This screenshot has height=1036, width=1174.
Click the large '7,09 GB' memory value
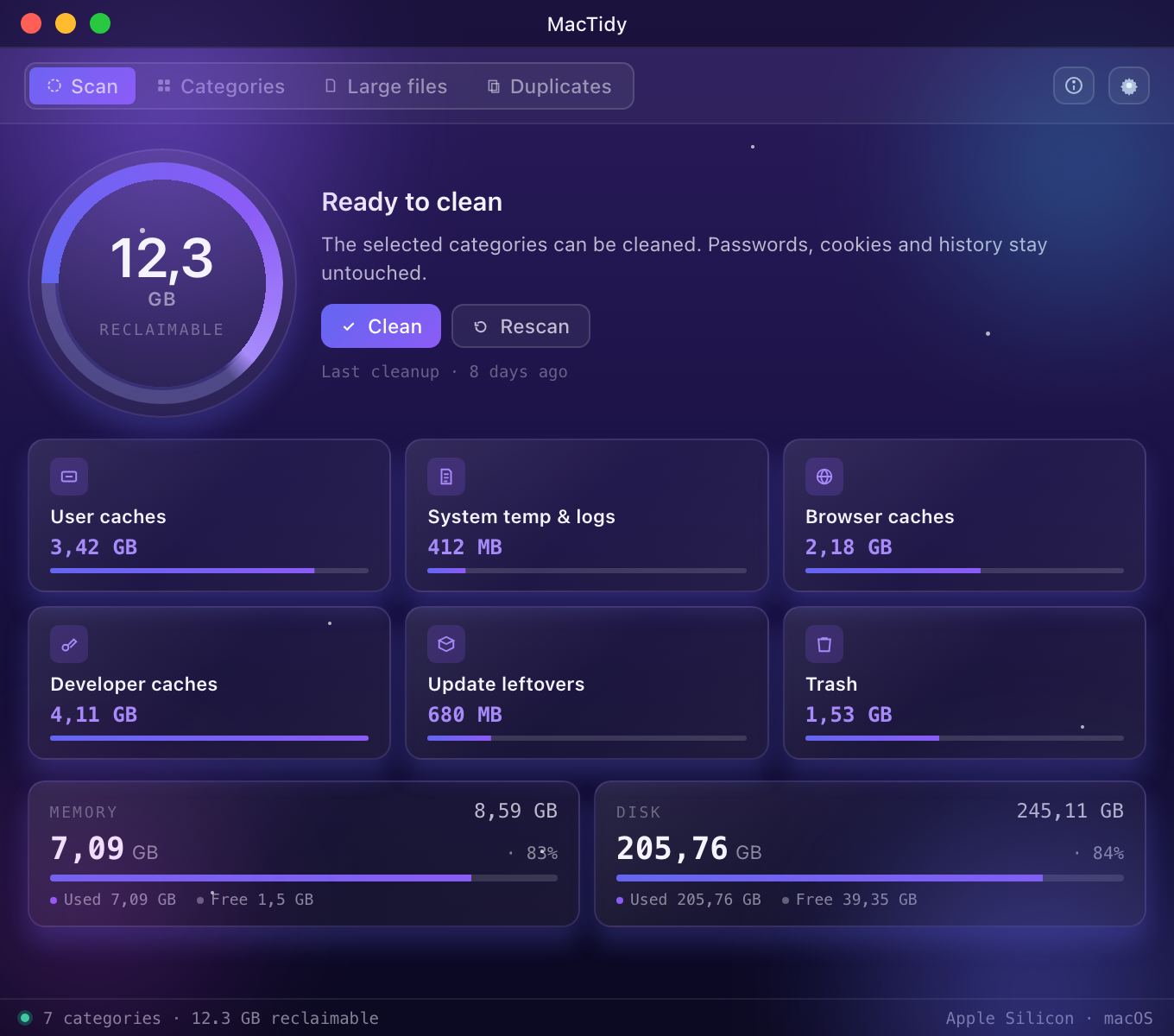click(x=104, y=849)
